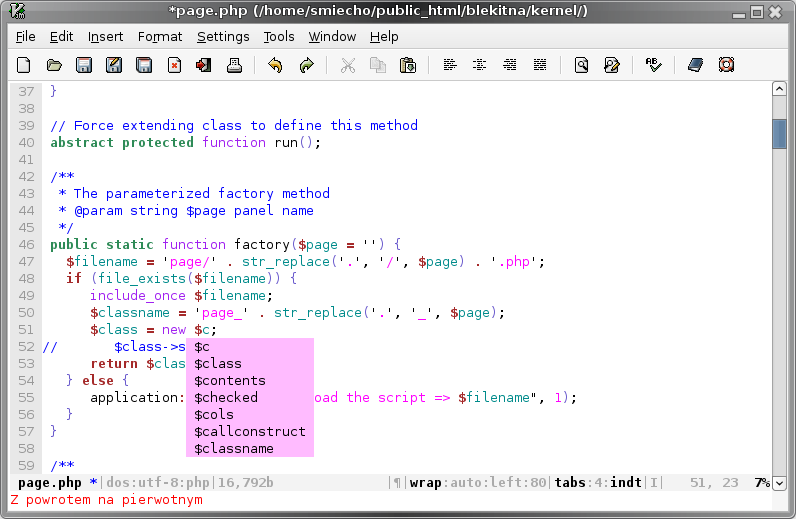Click the return keyword on line 53

114,364
